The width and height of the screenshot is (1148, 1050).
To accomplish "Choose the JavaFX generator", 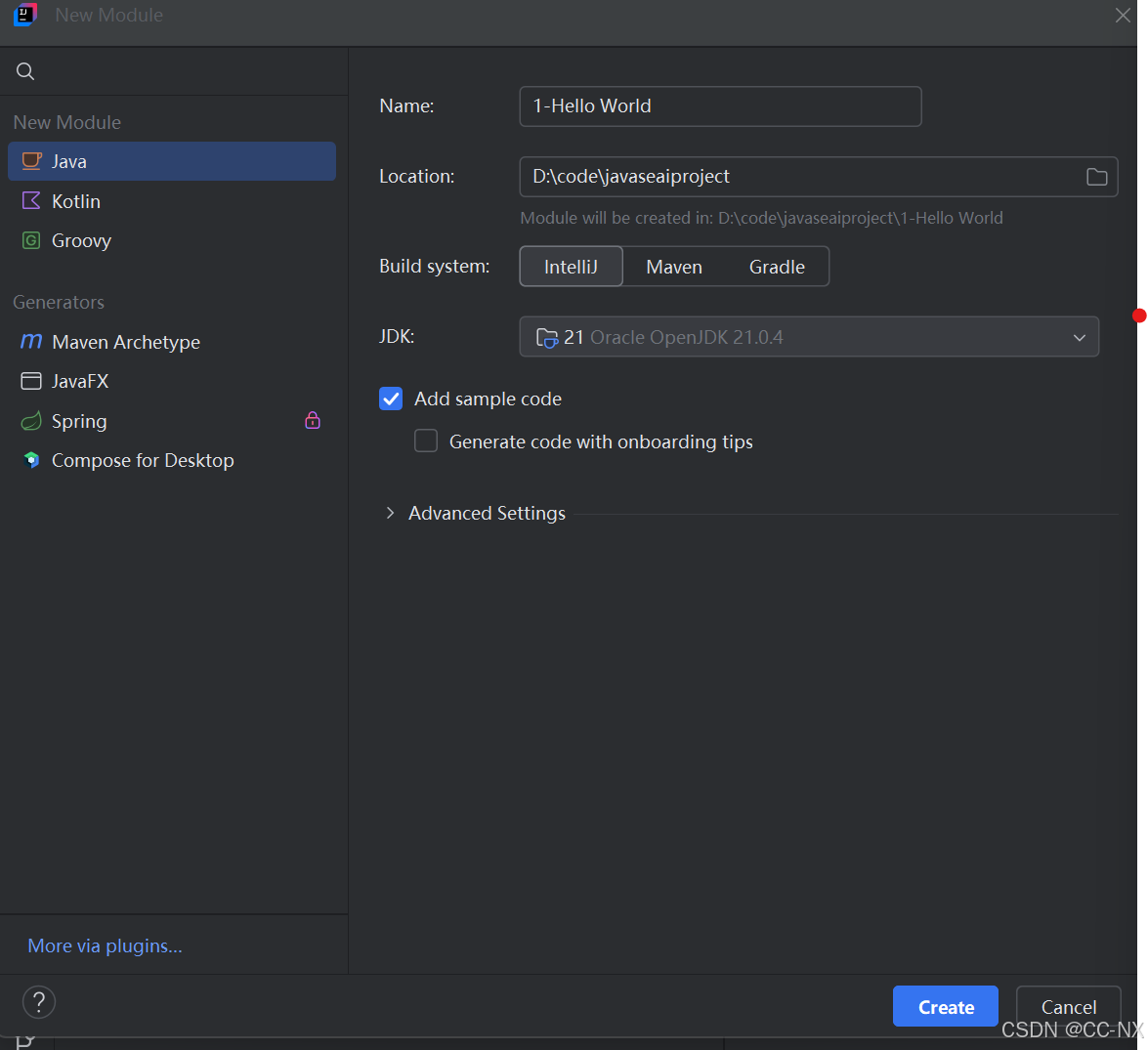I will tap(171, 381).
